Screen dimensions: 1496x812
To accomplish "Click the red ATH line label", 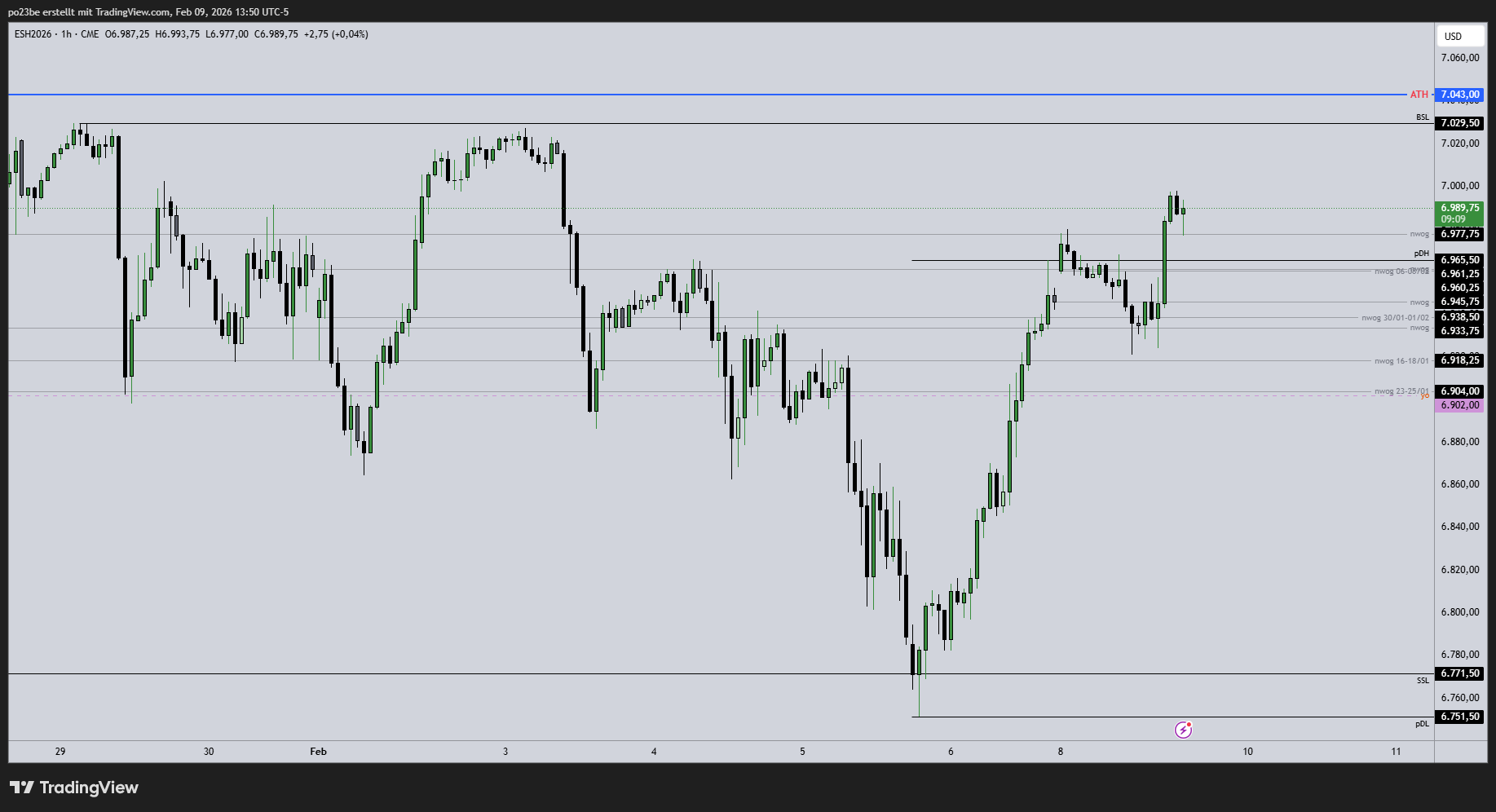I will (1419, 95).
